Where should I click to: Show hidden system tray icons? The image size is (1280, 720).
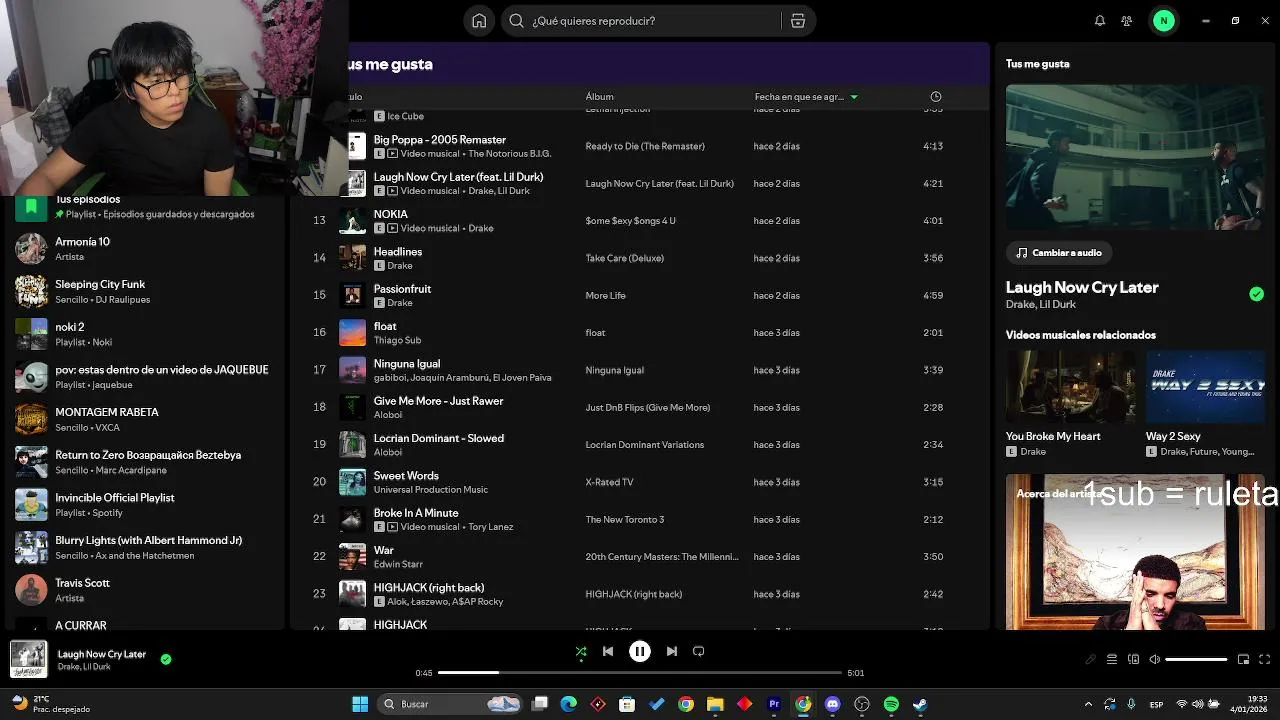pyautogui.click(x=1088, y=704)
